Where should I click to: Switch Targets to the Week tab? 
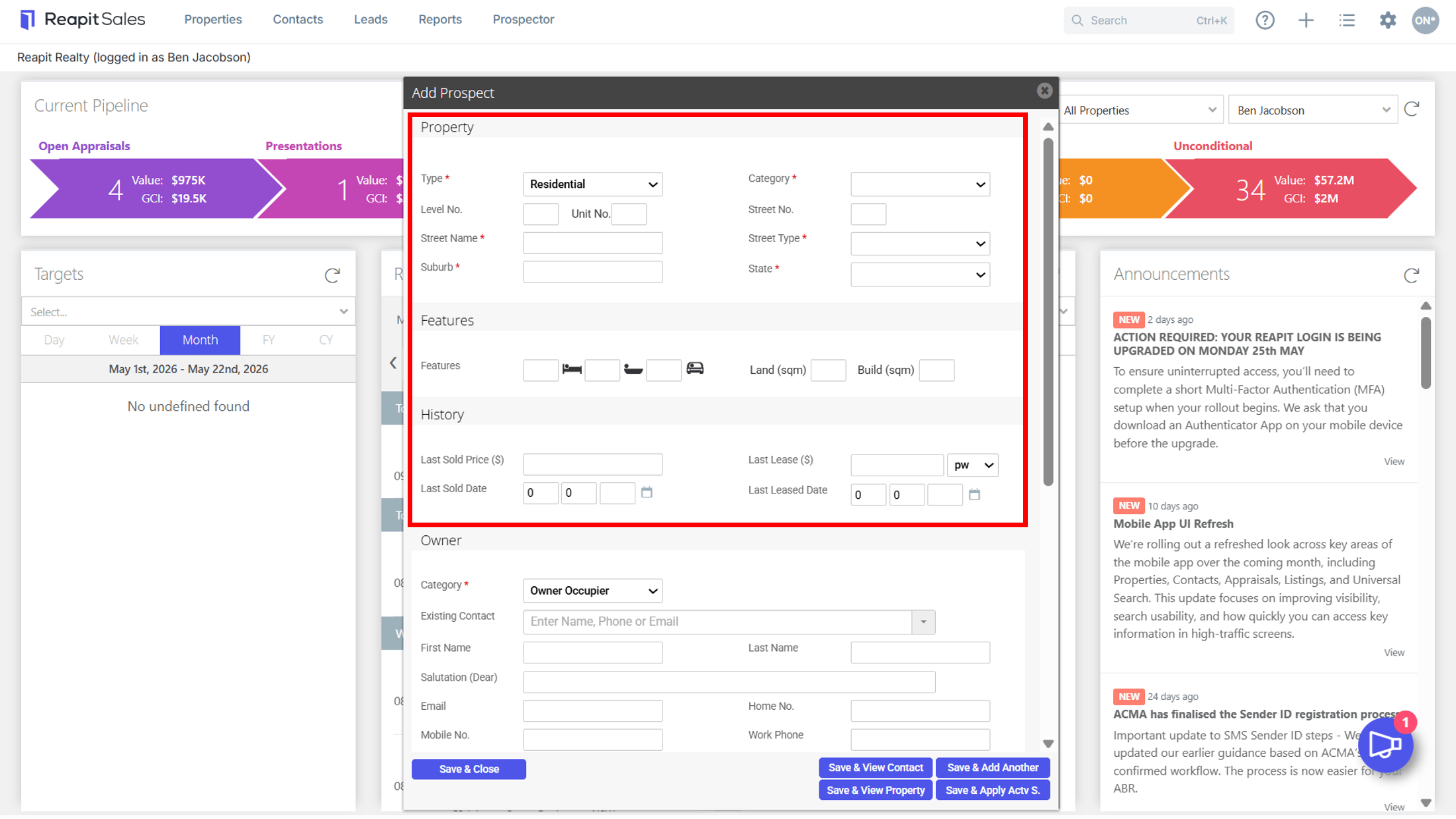(123, 340)
